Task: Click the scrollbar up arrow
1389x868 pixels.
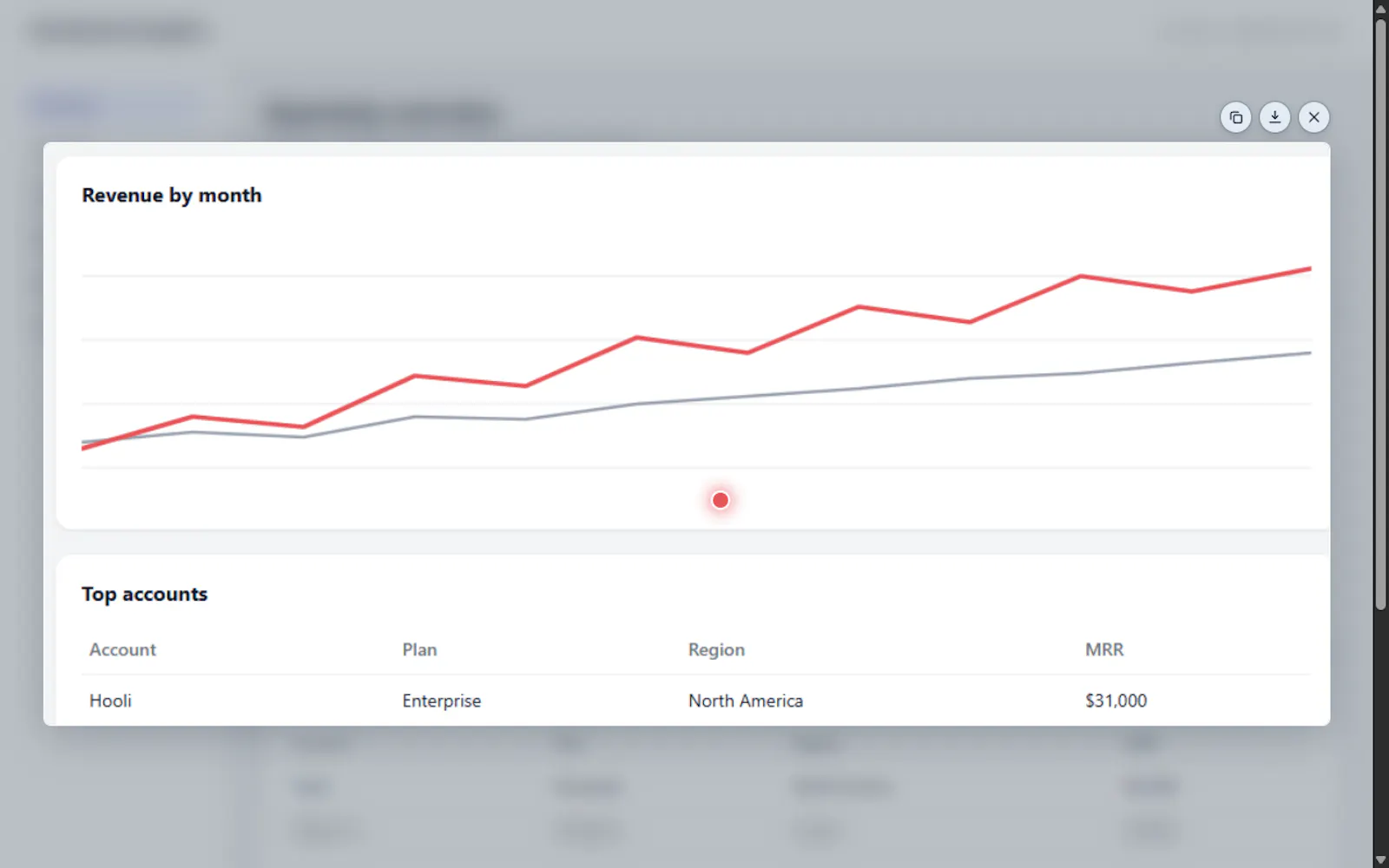Action: (1381, 8)
